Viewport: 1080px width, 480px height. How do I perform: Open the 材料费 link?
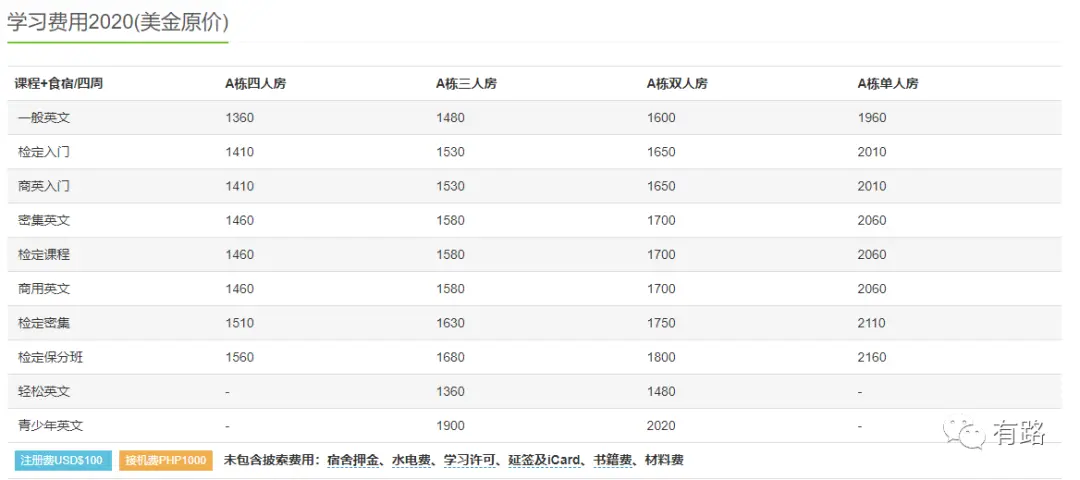[665, 460]
